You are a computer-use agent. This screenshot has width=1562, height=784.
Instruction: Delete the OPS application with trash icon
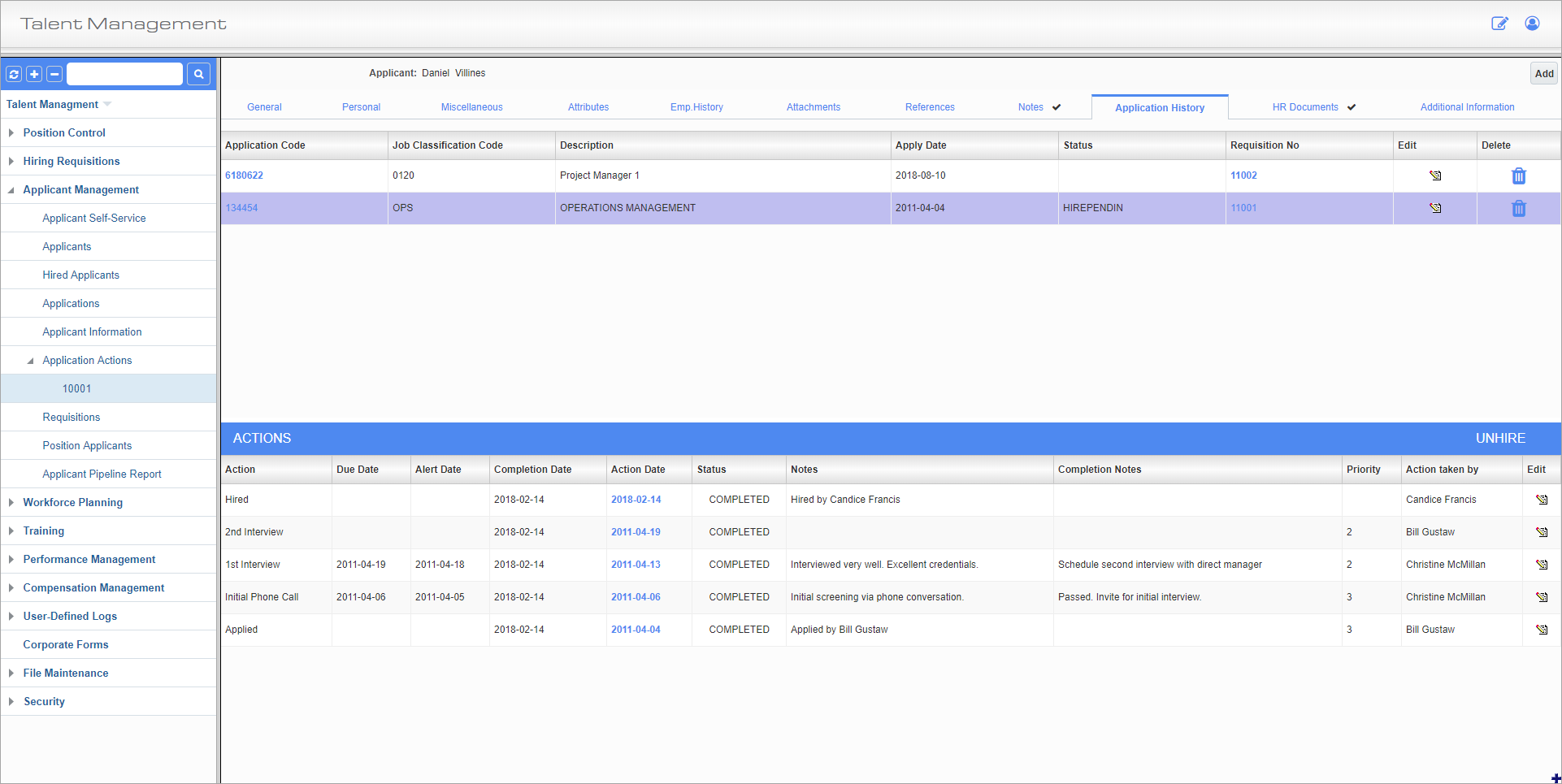click(x=1518, y=209)
